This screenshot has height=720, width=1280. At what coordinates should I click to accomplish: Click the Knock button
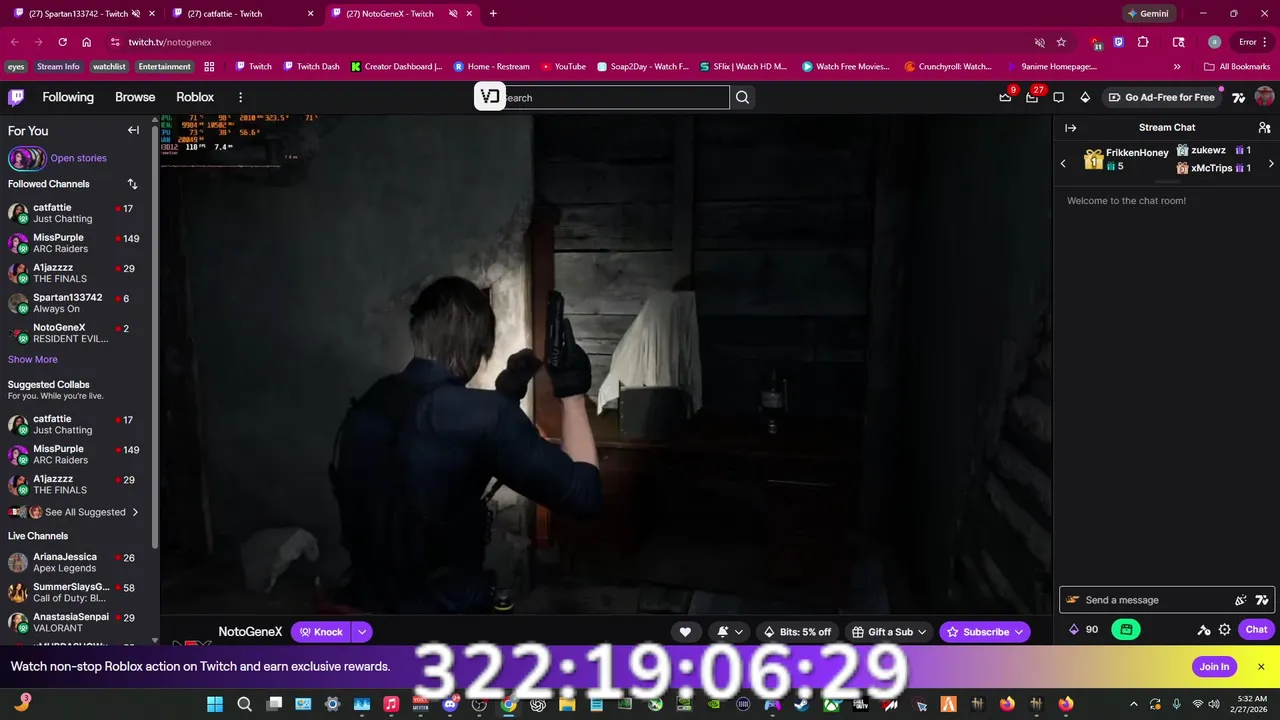click(x=321, y=632)
